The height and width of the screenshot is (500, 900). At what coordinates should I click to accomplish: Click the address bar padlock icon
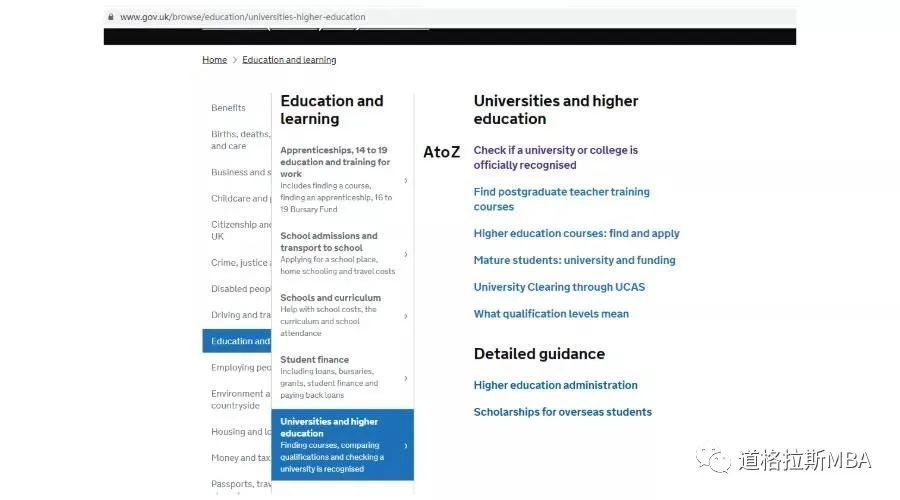tap(110, 17)
